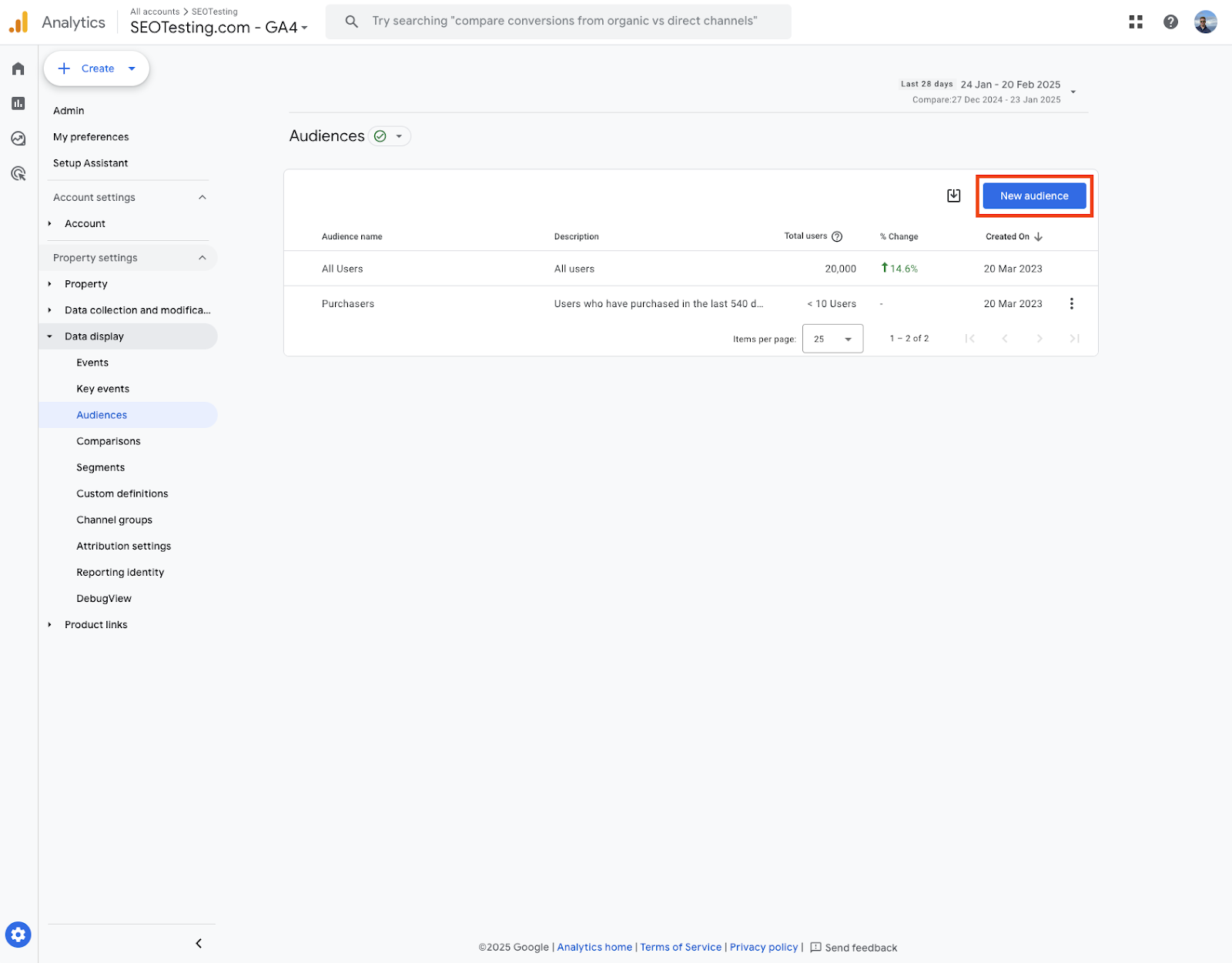Open the Home icon in left rail
This screenshot has height=963, width=1232.
click(18, 69)
